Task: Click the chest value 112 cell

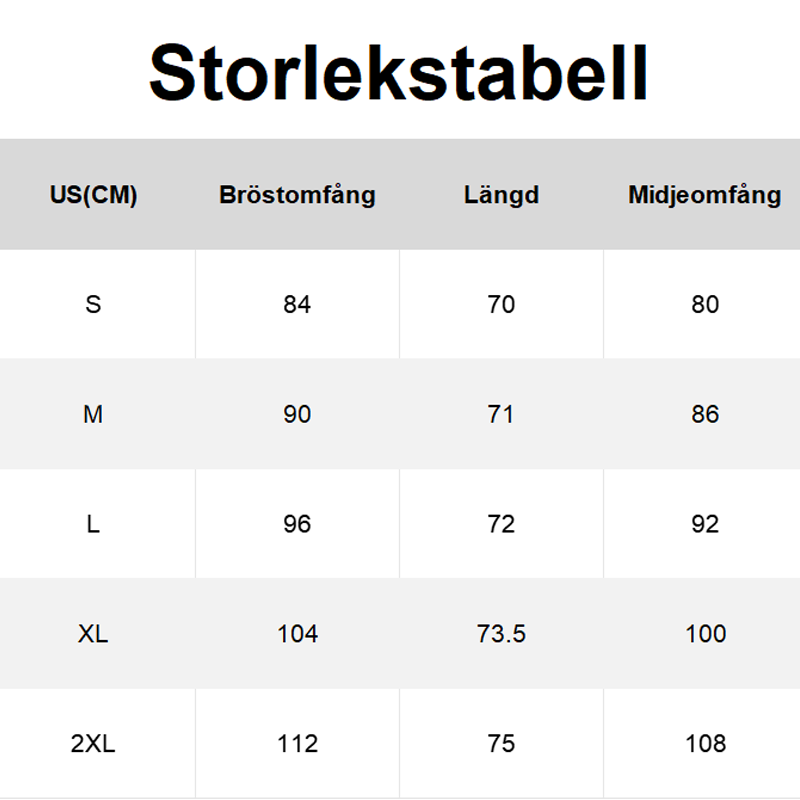Action: (297, 744)
